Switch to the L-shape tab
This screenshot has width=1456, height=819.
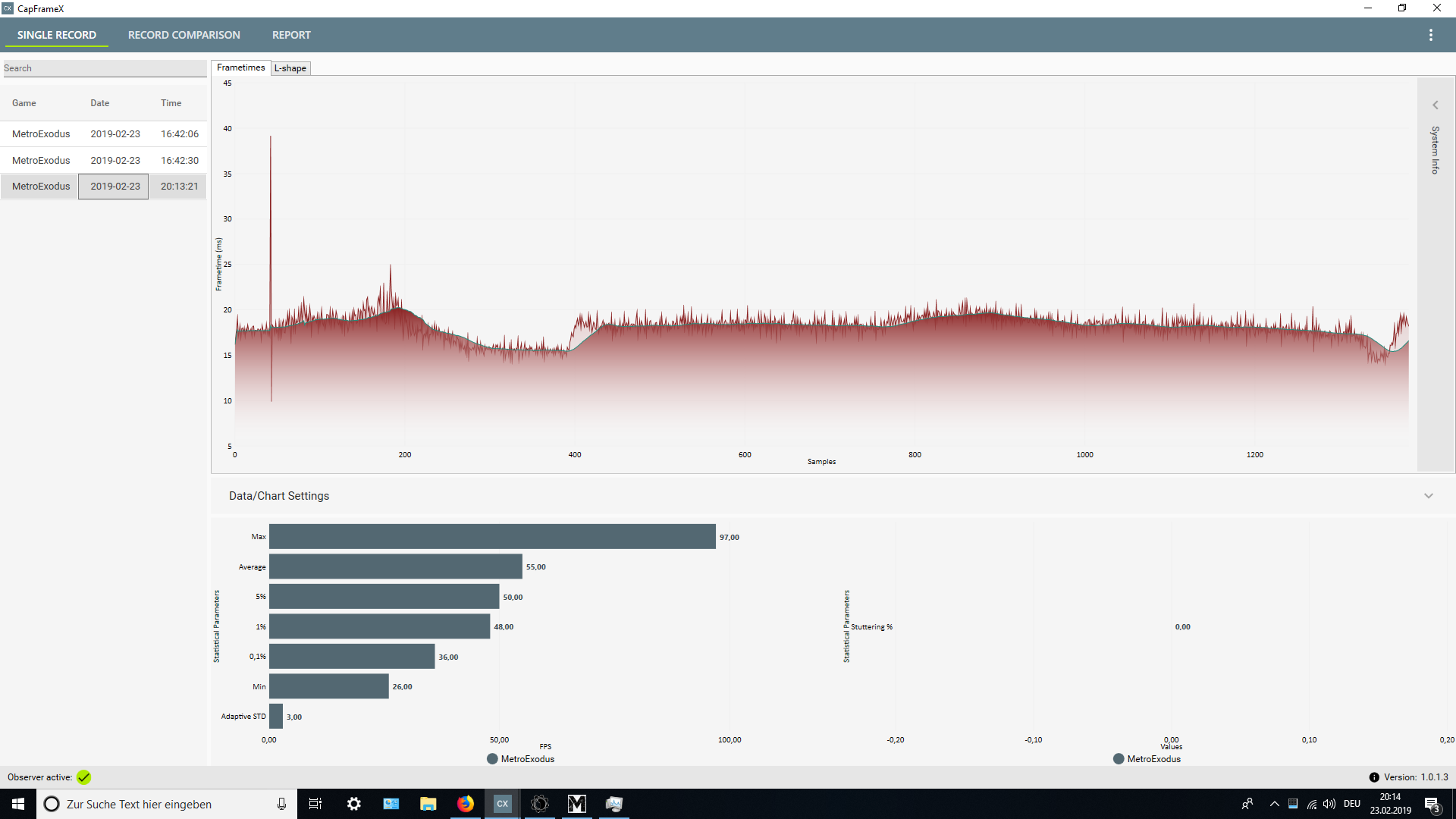[290, 68]
